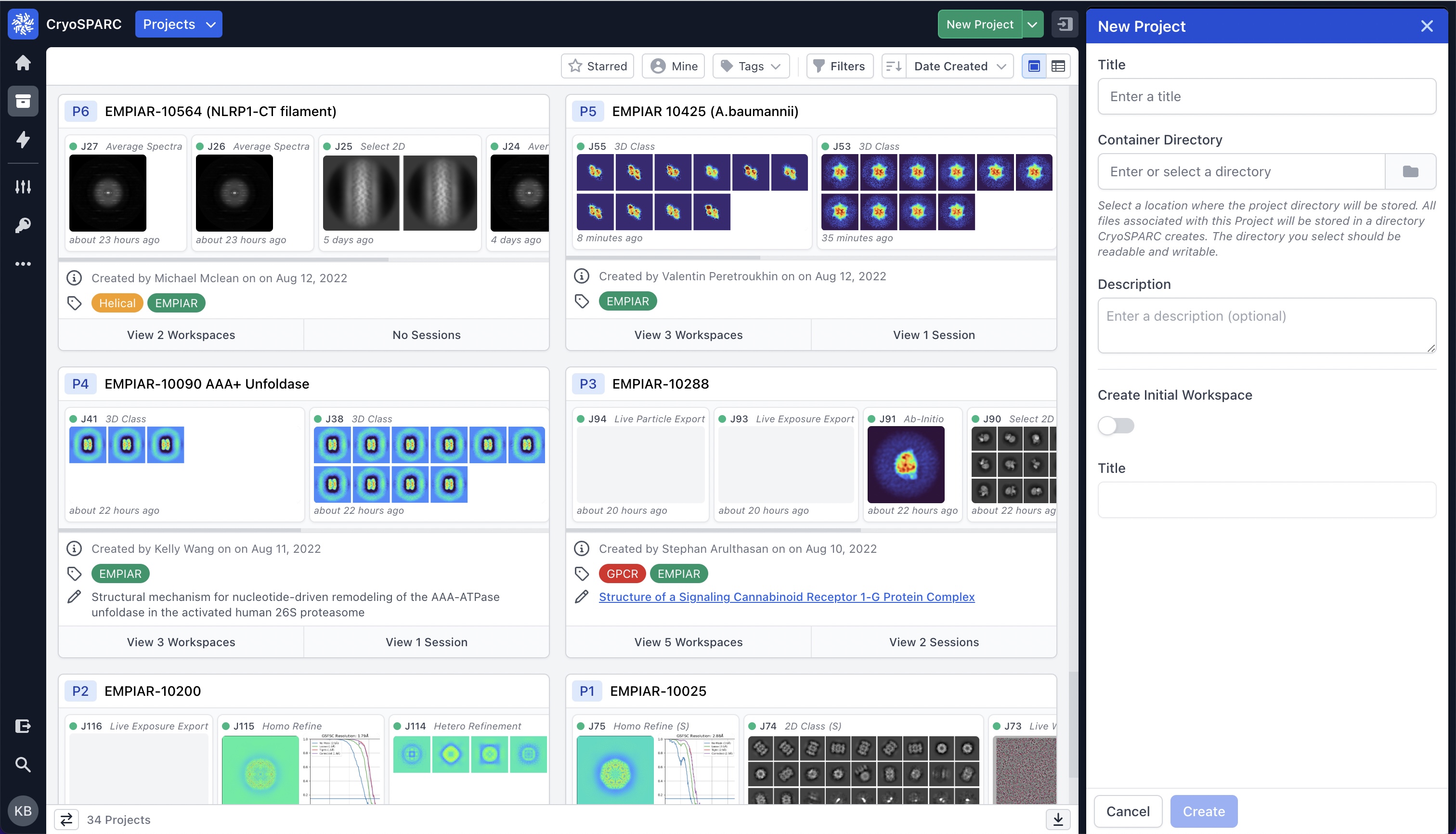
Task: Expand the Projects navigation dropdown
Action: click(178, 24)
